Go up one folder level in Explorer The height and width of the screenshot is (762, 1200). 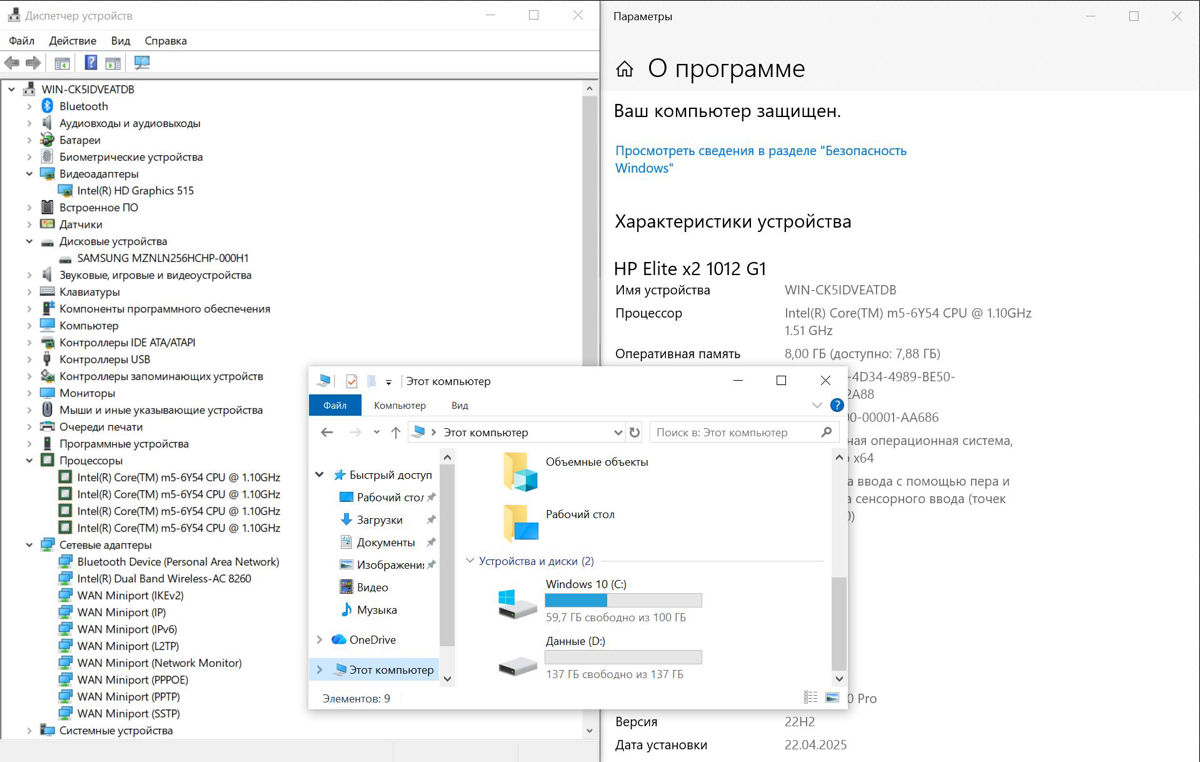396,433
